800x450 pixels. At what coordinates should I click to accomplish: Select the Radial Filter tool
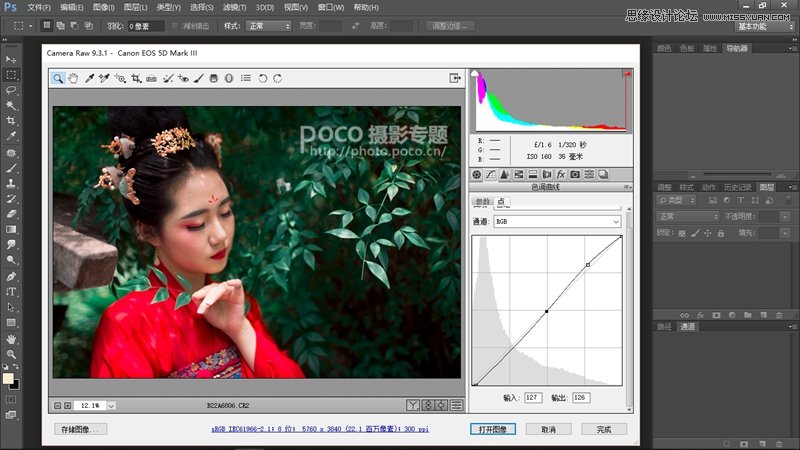click(229, 79)
